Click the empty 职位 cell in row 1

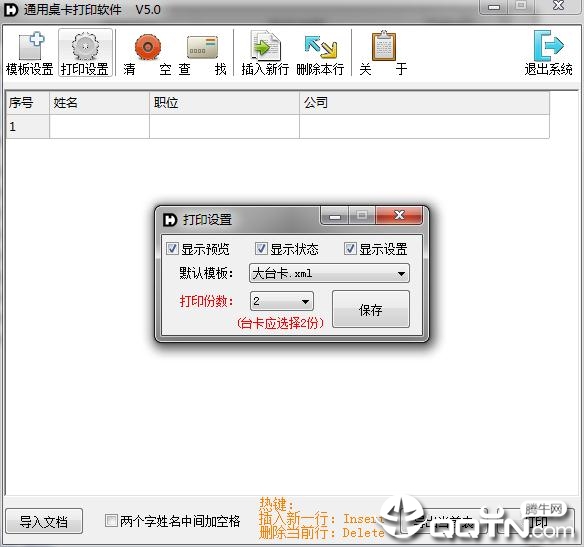tap(225, 127)
